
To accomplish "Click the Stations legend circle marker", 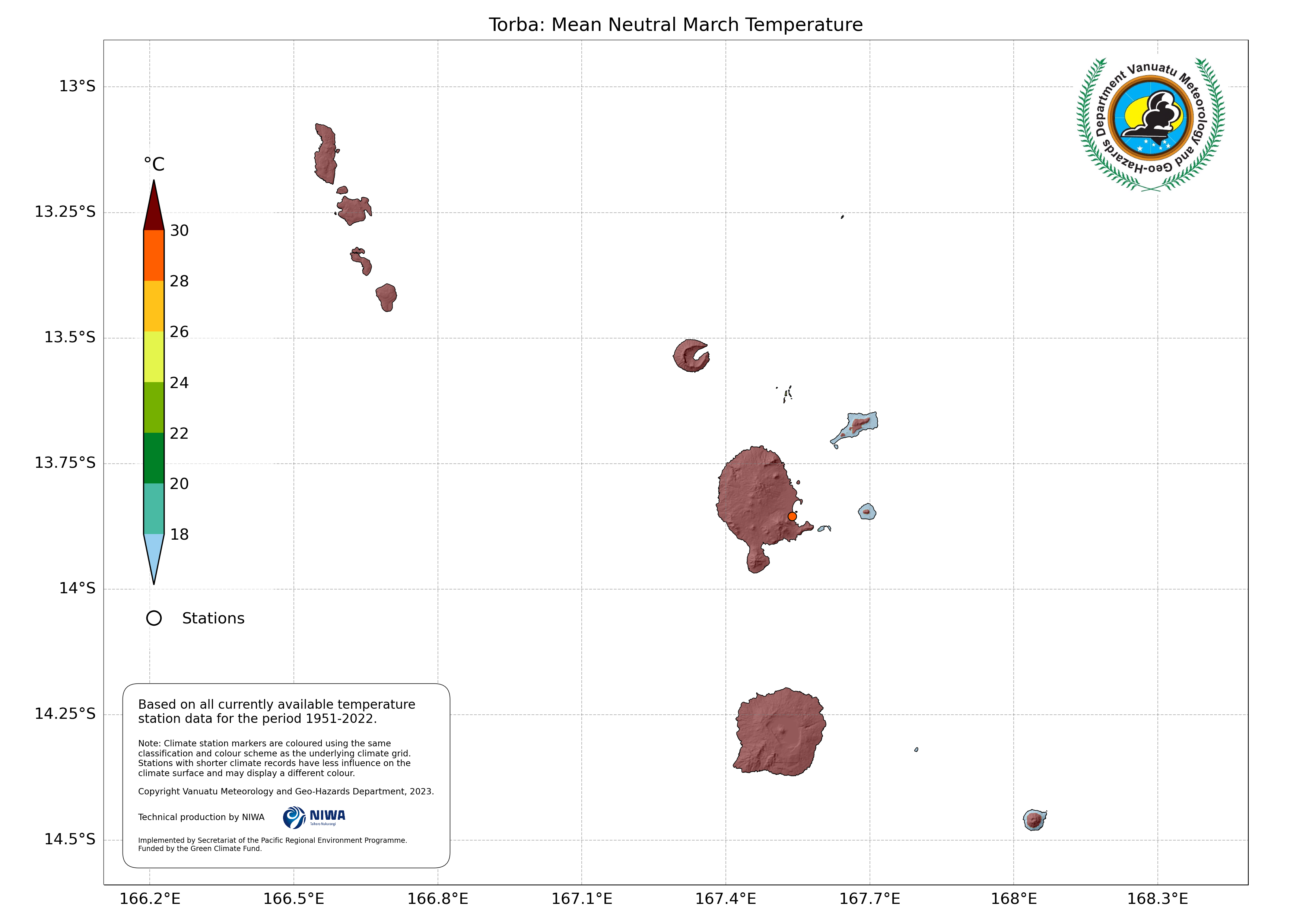I will (x=153, y=619).
